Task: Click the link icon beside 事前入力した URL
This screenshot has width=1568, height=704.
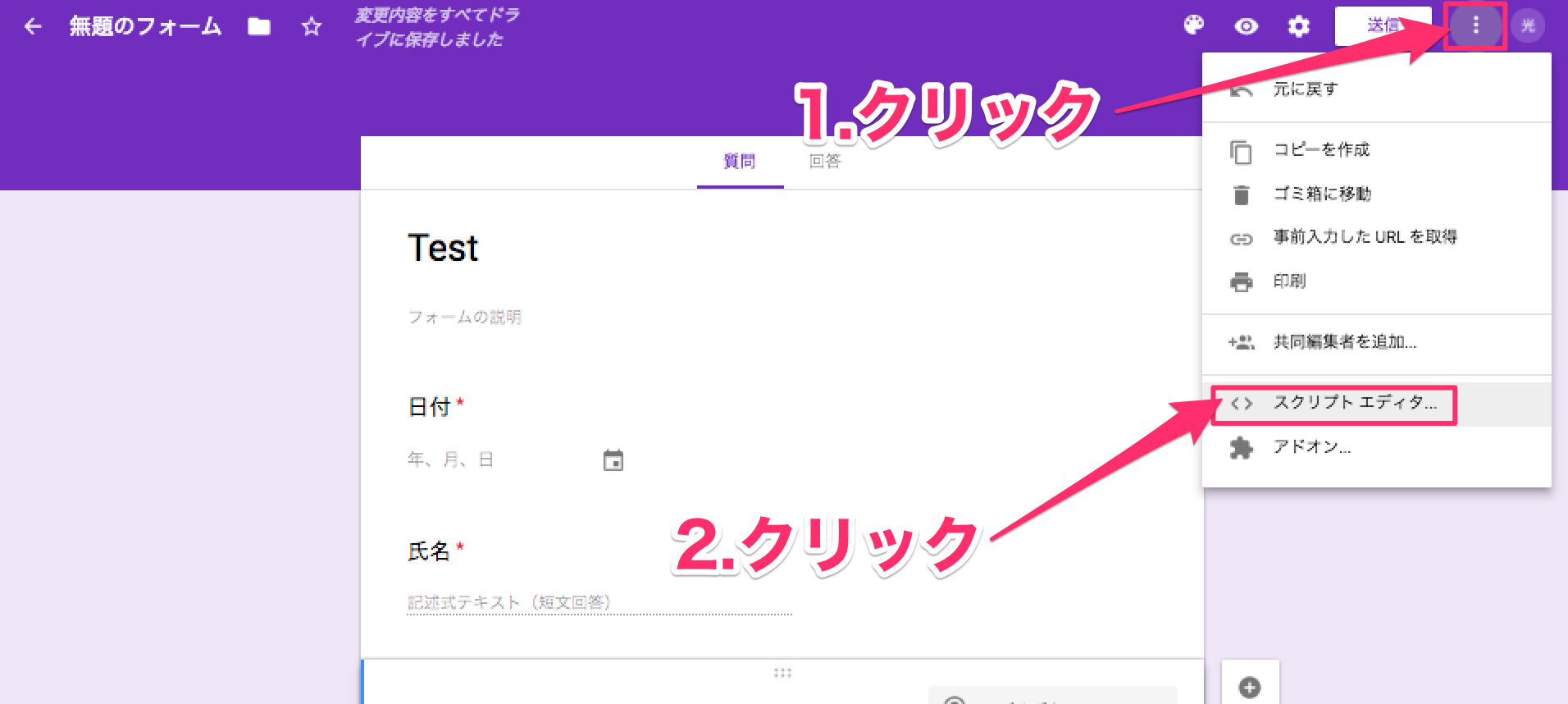Action: [1242, 239]
